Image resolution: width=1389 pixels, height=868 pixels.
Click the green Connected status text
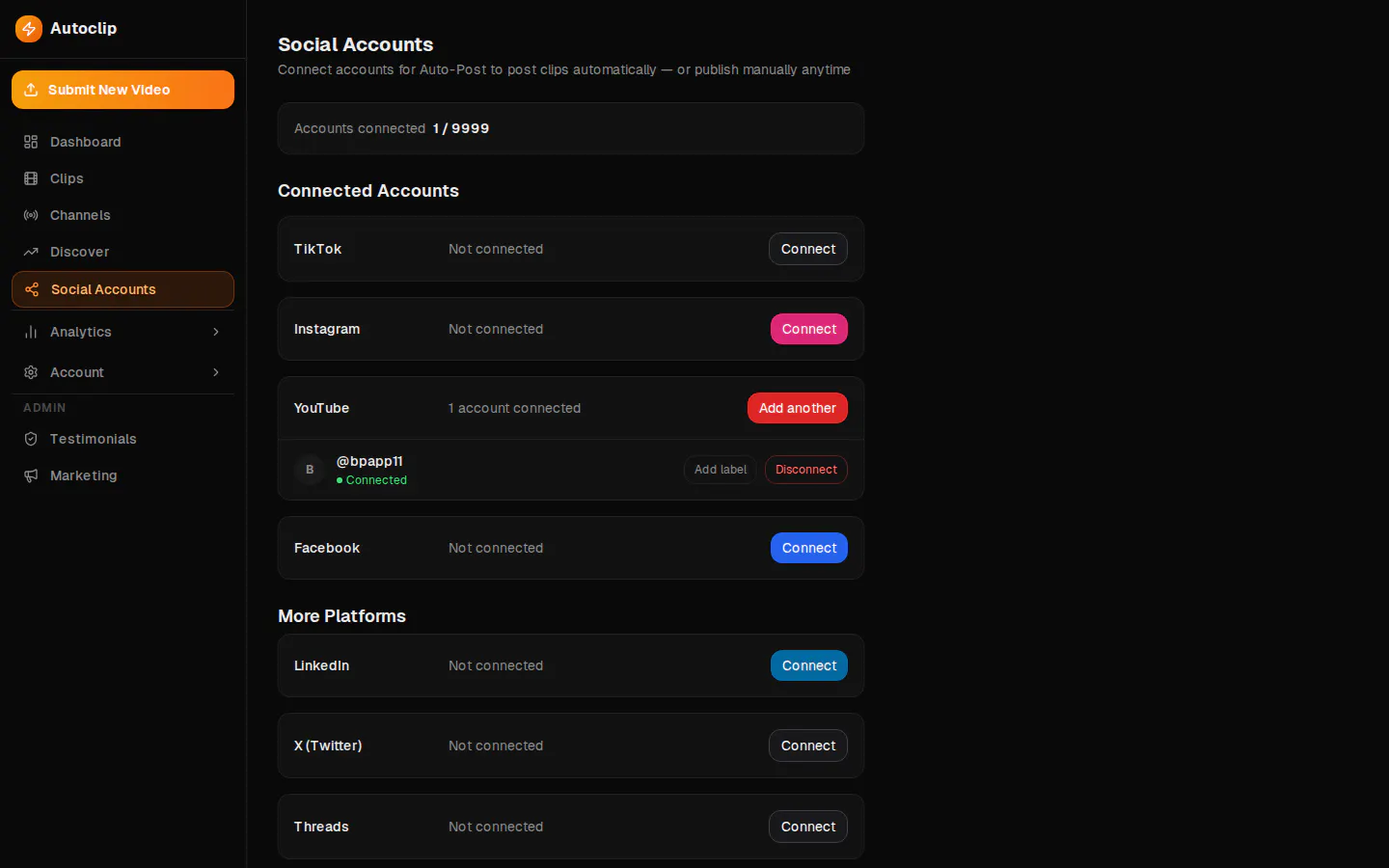pos(376,480)
